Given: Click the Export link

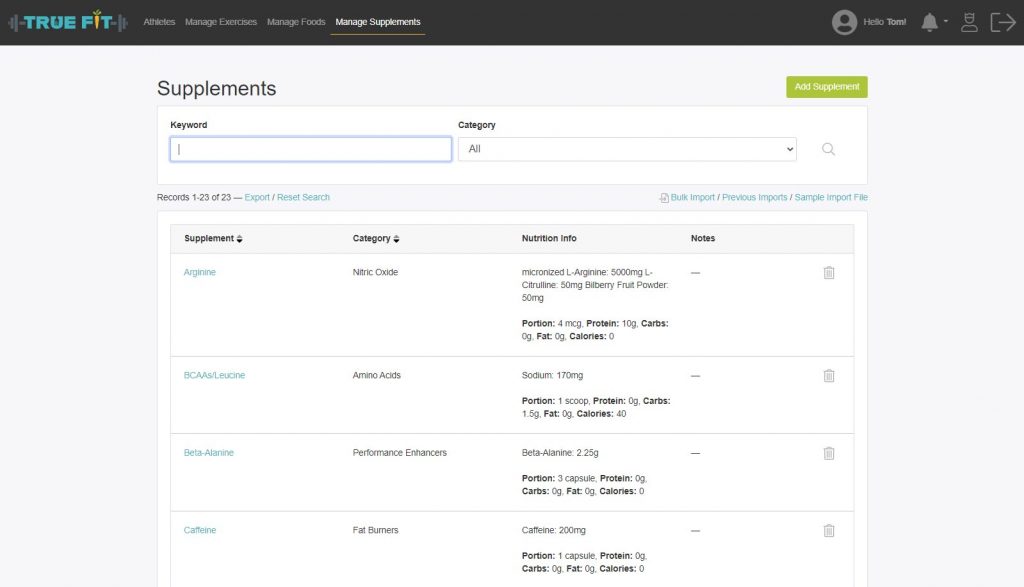Looking at the screenshot, I should pyautogui.click(x=257, y=197).
